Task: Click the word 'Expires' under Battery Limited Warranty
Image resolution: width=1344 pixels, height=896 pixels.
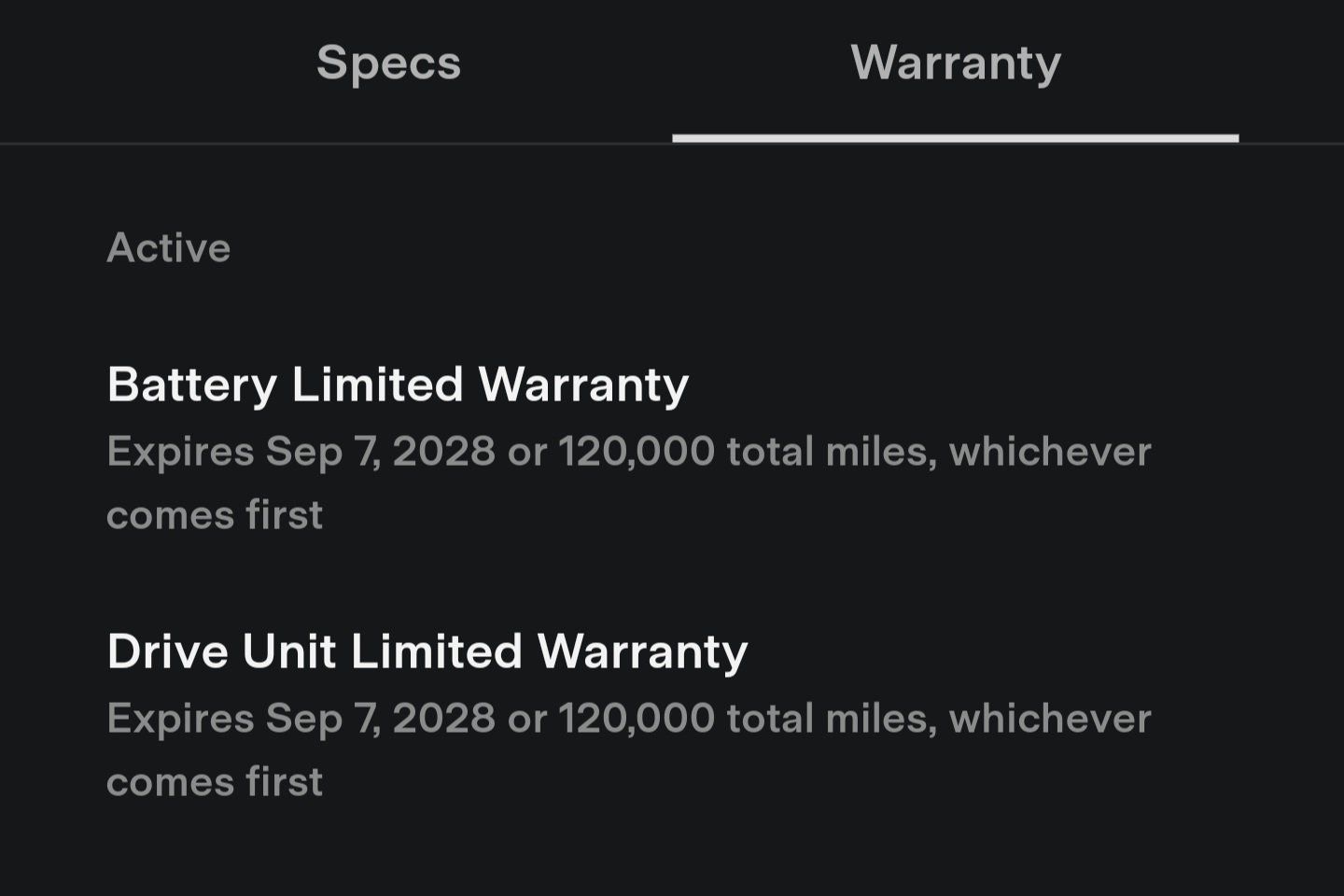Action: (181, 454)
